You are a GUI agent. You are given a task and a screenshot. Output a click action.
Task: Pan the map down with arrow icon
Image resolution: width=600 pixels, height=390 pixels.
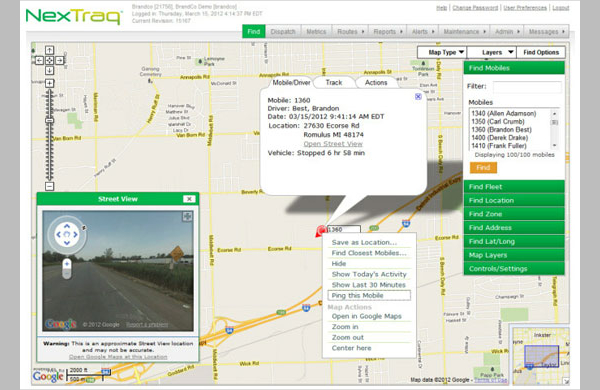coord(49,70)
